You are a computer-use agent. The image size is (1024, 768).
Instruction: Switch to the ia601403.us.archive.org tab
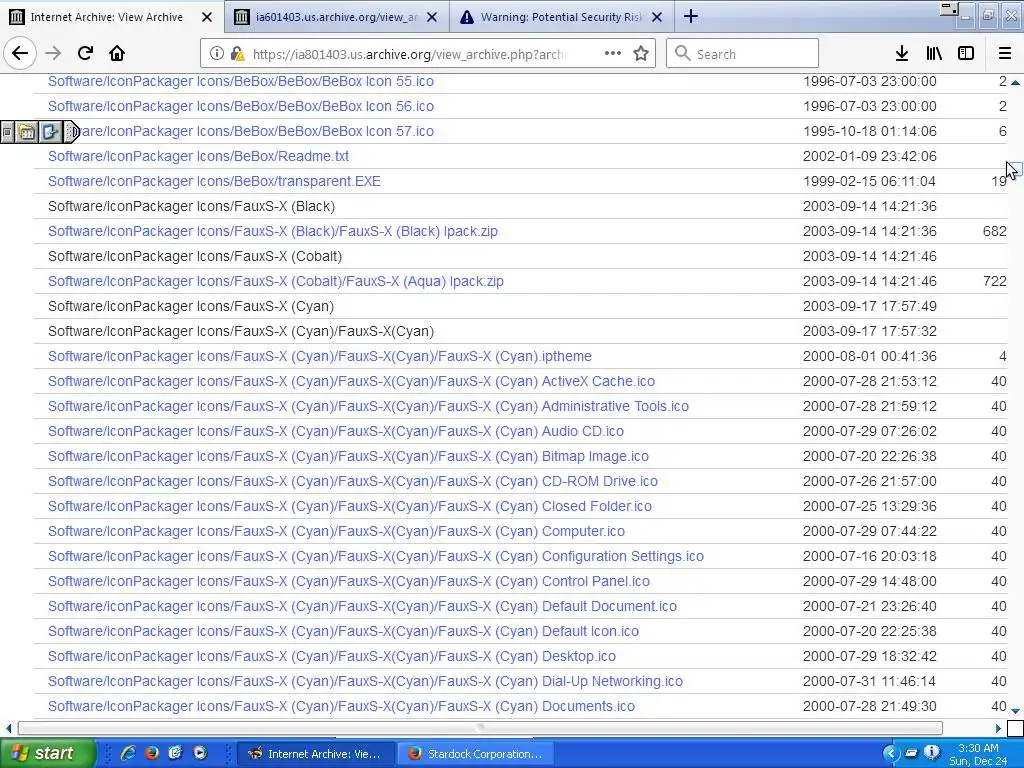336,17
